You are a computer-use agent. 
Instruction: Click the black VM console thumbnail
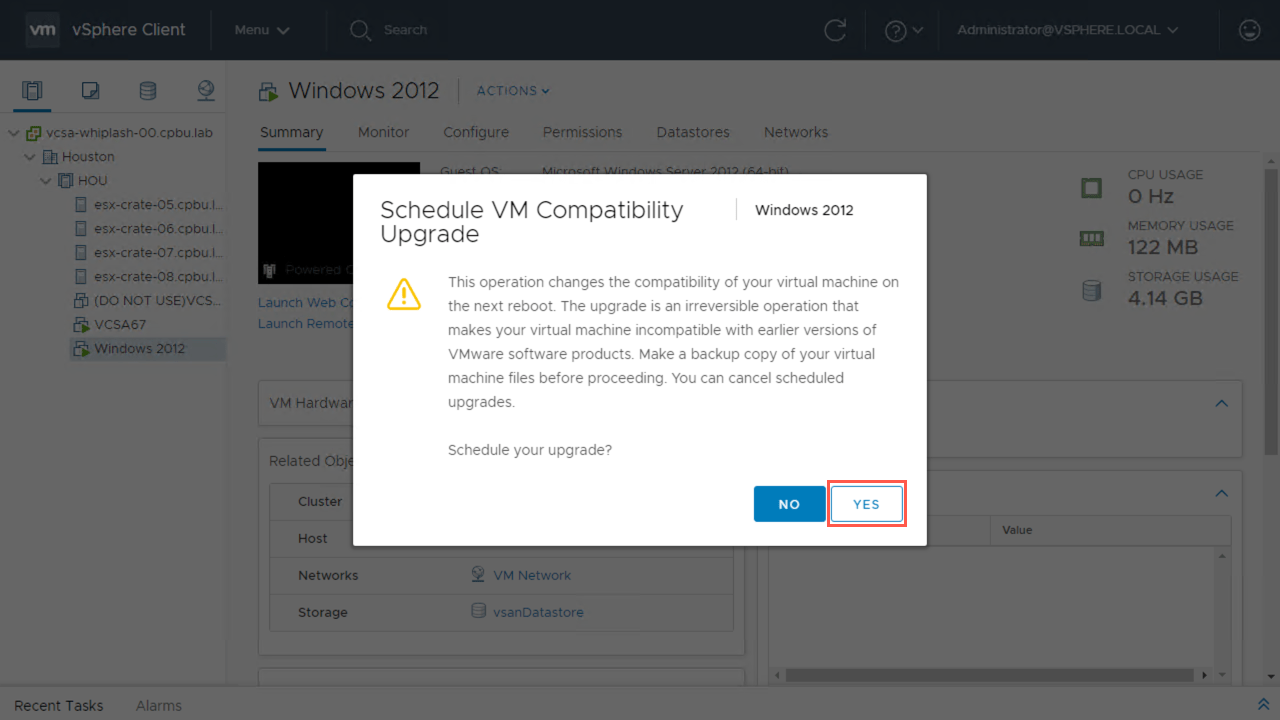(305, 223)
